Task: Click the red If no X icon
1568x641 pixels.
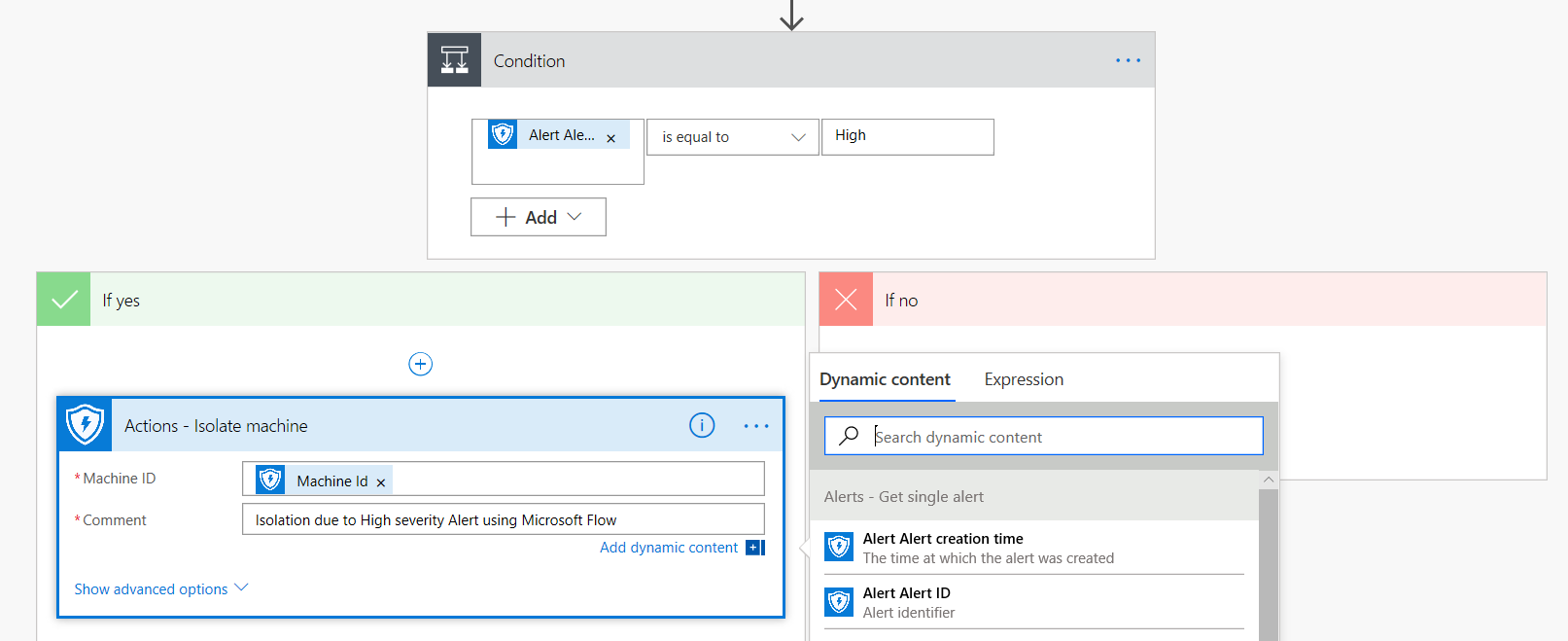Action: pyautogui.click(x=846, y=300)
